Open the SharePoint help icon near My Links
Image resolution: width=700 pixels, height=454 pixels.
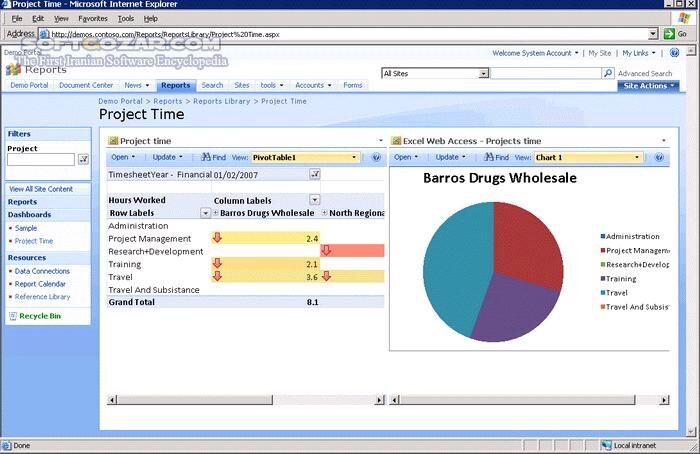click(677, 53)
